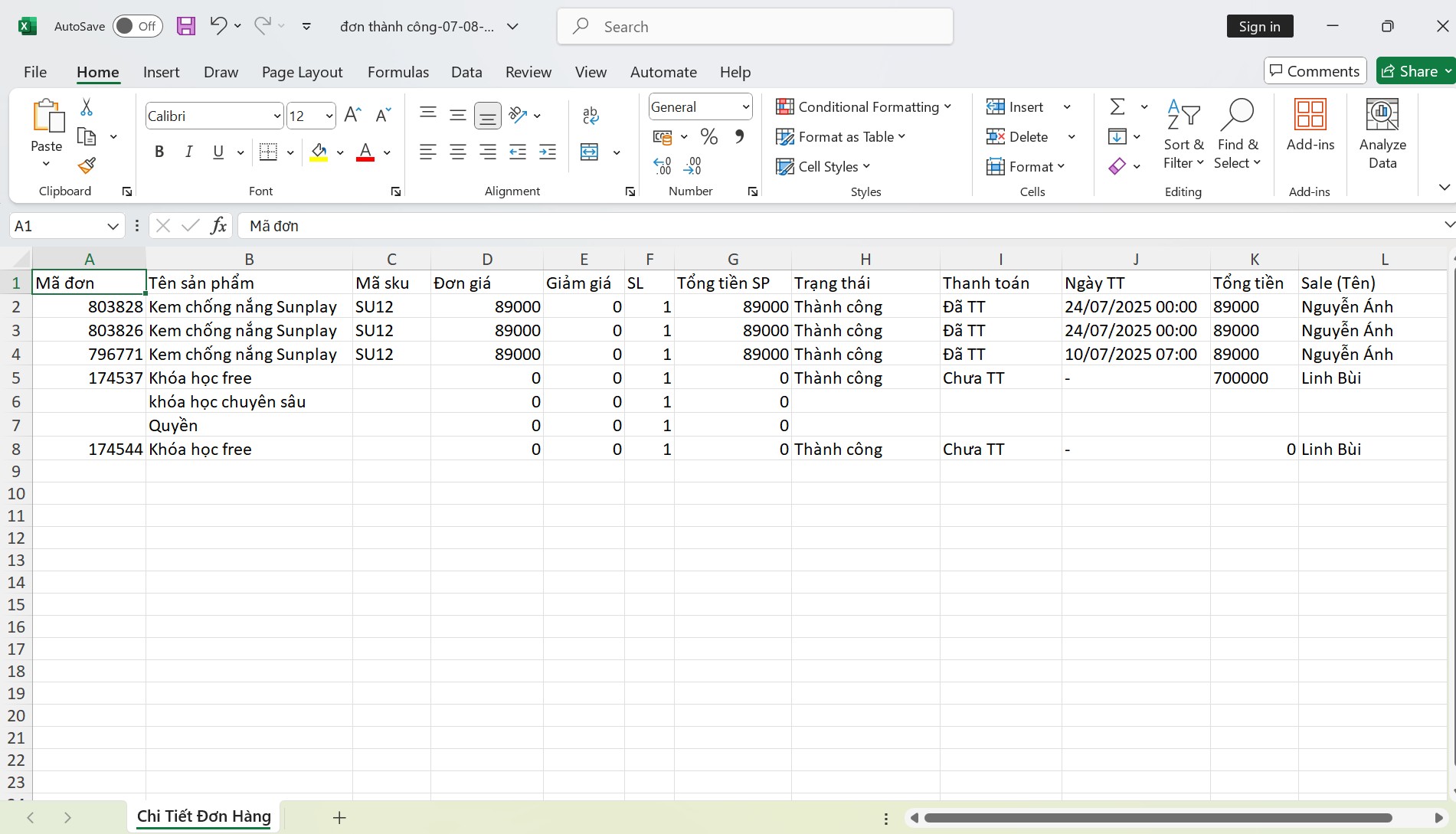This screenshot has height=834, width=1456.
Task: Click the Insert Function fx icon
Action: (219, 226)
